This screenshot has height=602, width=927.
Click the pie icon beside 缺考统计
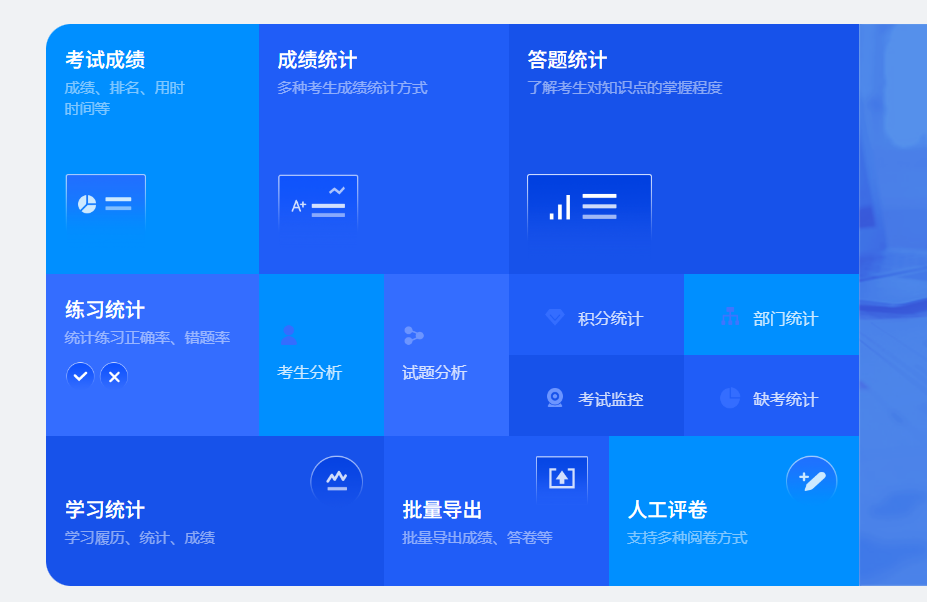point(730,398)
